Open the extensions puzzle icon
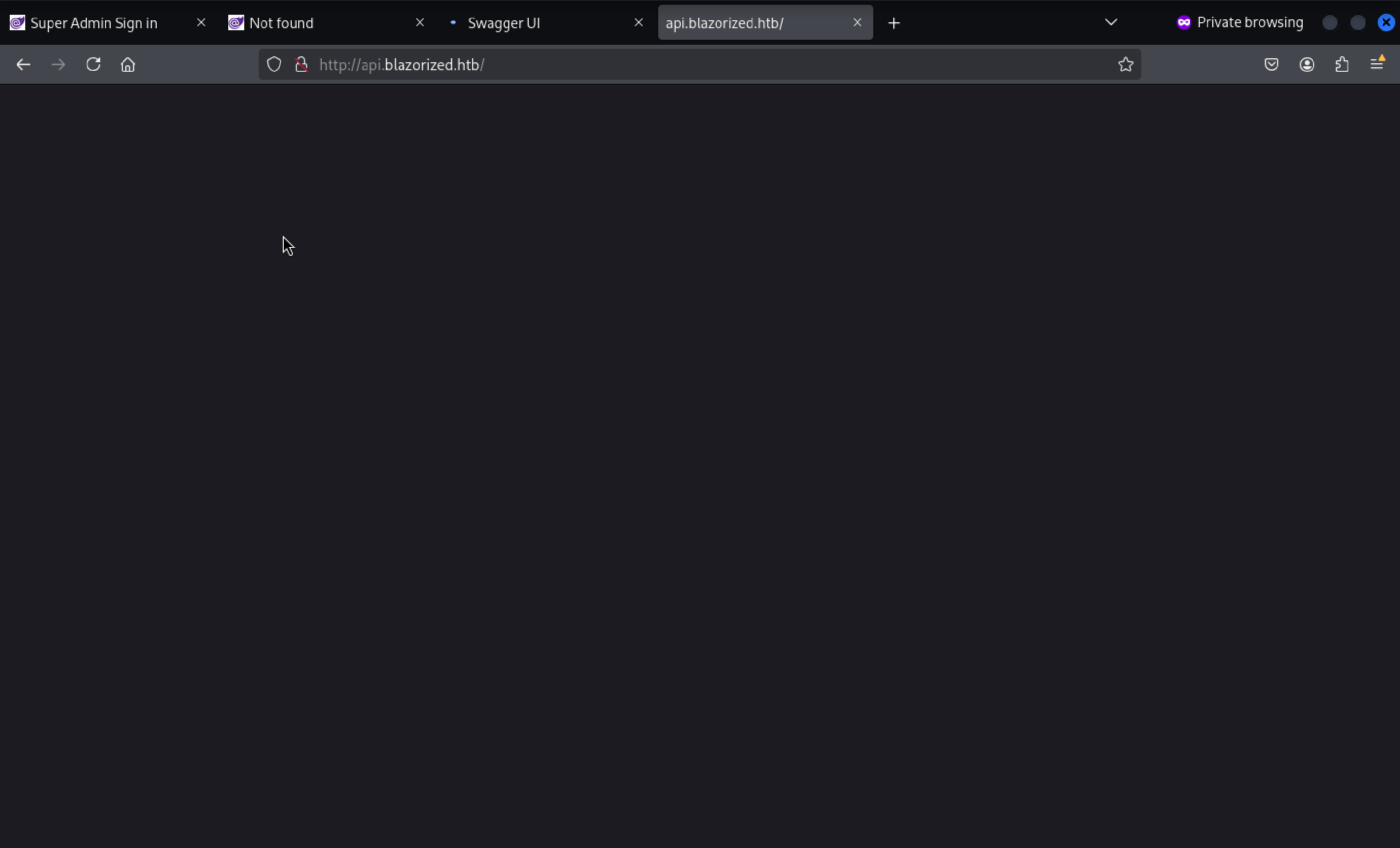1400x848 pixels. [x=1342, y=65]
